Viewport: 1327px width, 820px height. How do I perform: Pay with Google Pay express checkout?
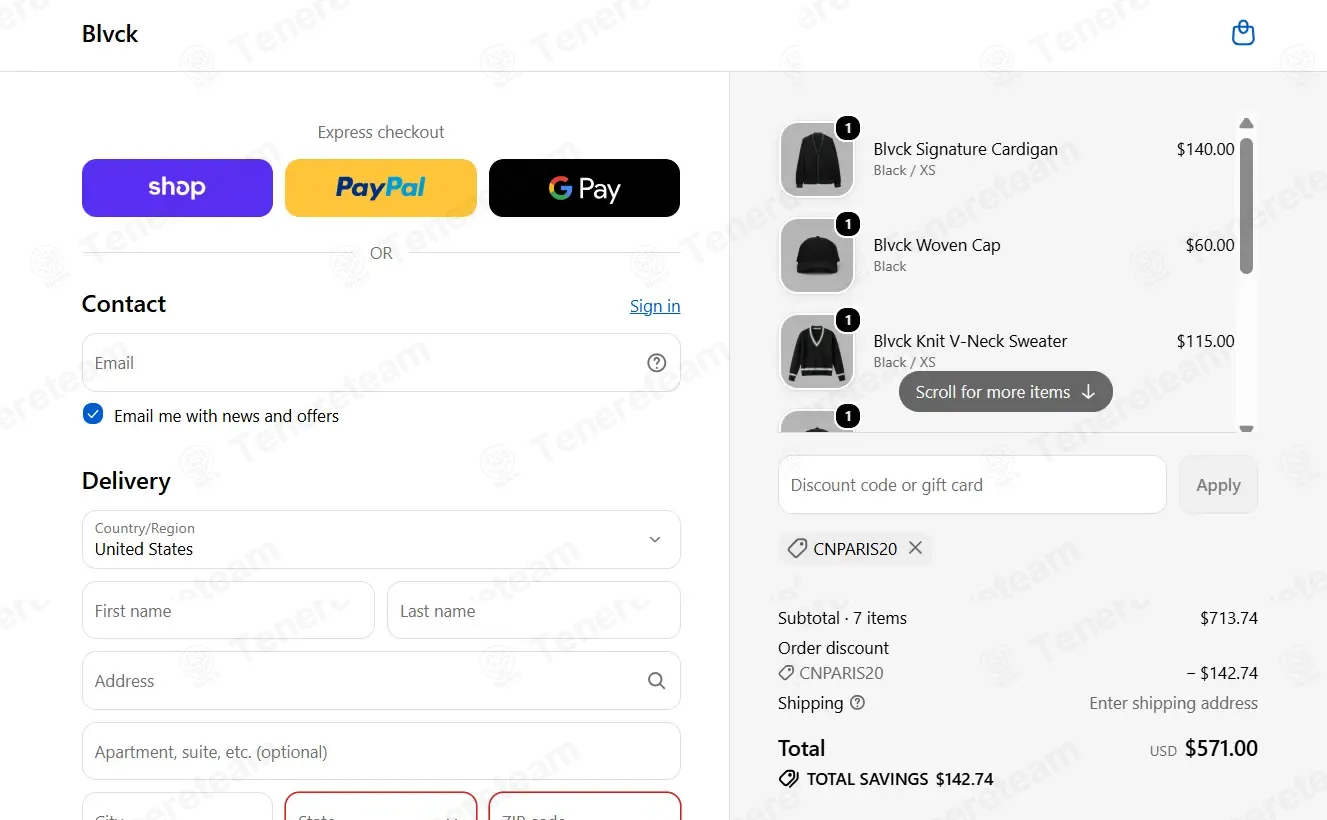point(584,188)
